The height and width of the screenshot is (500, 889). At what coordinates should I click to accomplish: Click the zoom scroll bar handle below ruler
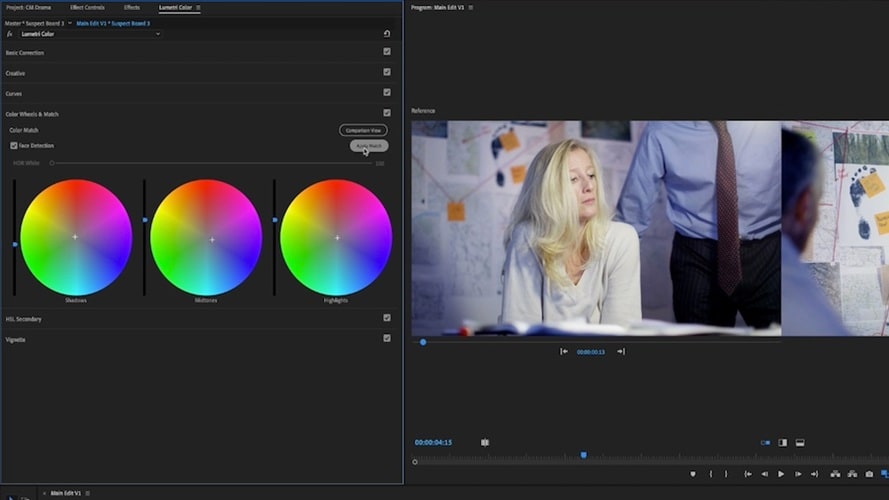tap(415, 462)
